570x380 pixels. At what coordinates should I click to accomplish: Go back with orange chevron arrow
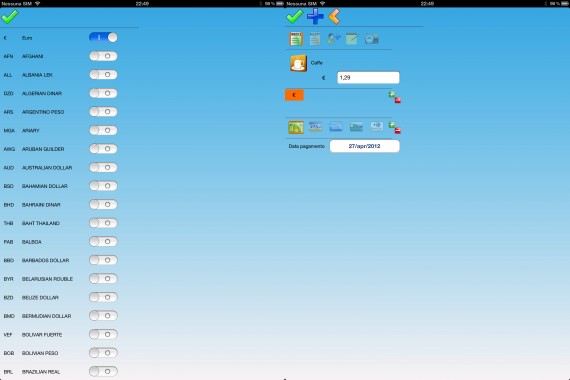tap(334, 17)
